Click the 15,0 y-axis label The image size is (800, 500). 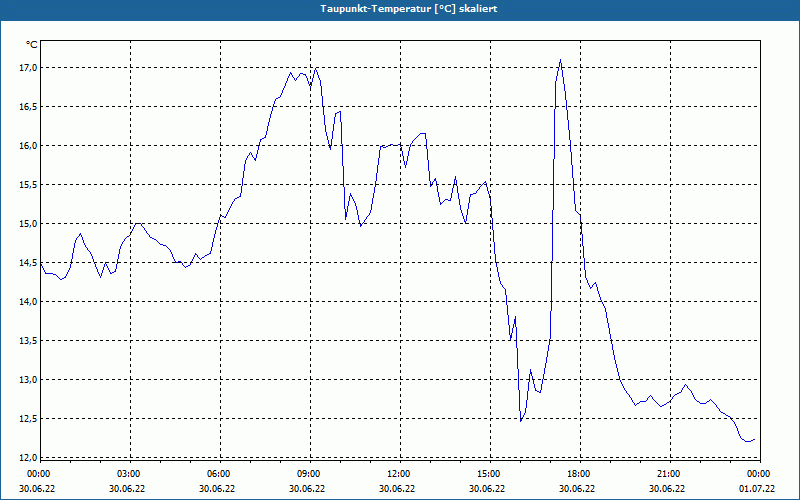27,223
